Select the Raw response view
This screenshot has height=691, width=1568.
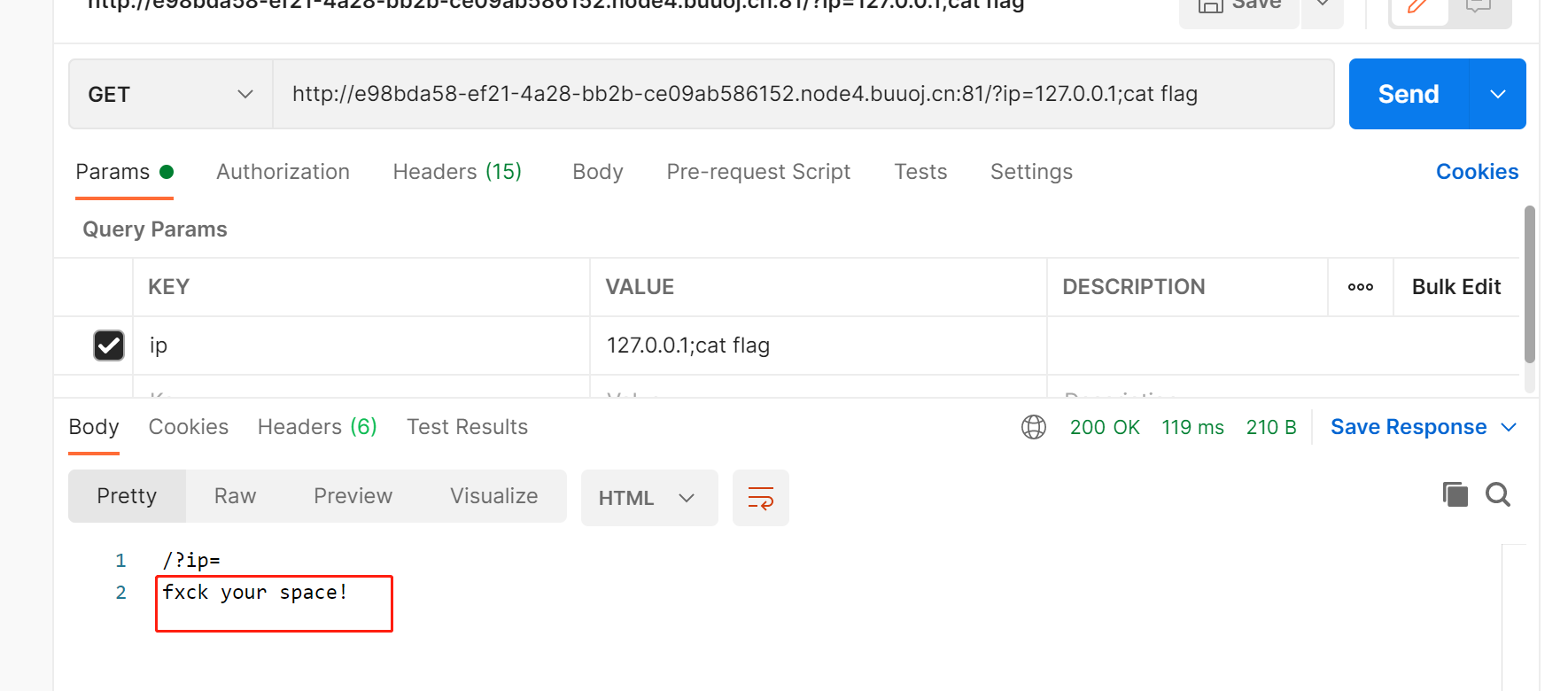point(235,496)
